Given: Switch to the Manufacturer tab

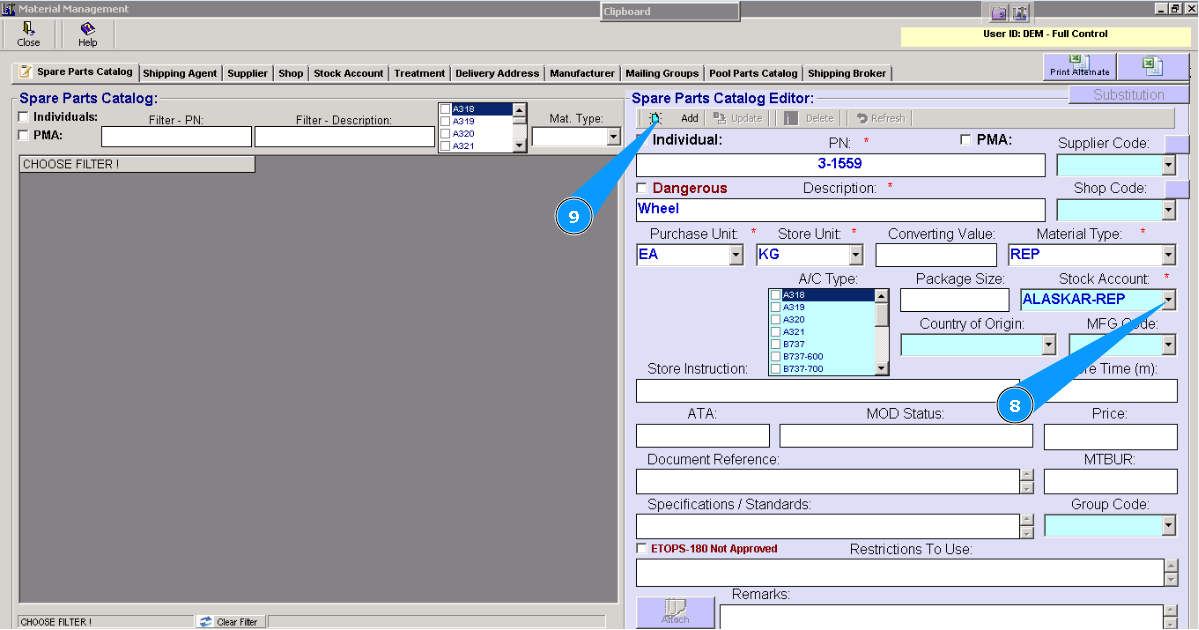Looking at the screenshot, I should (x=582, y=73).
